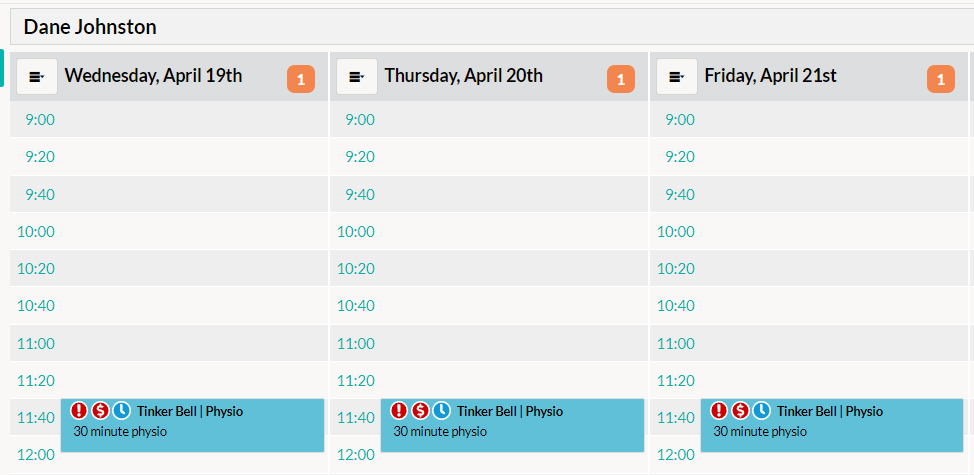Open the Wednesday, April 19th day menu dropdown
This screenshot has width=974, height=475.
37,77
